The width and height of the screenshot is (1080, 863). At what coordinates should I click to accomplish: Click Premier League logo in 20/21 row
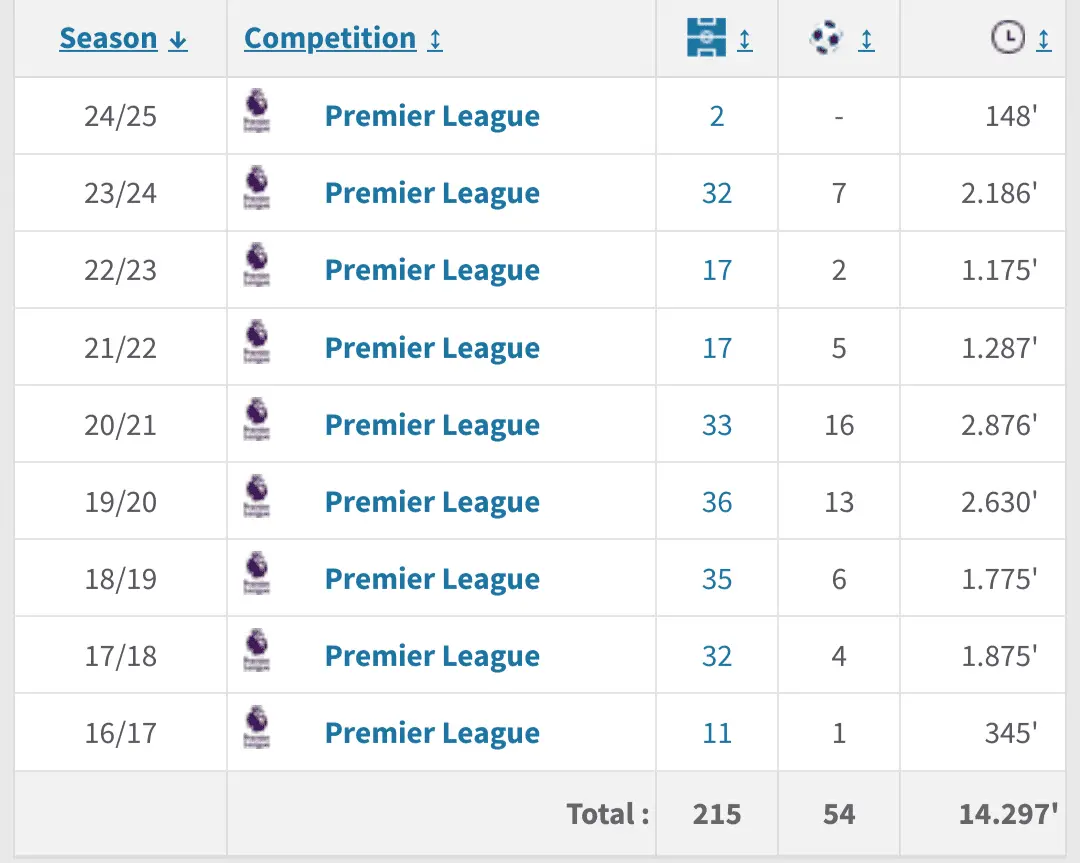click(256, 421)
